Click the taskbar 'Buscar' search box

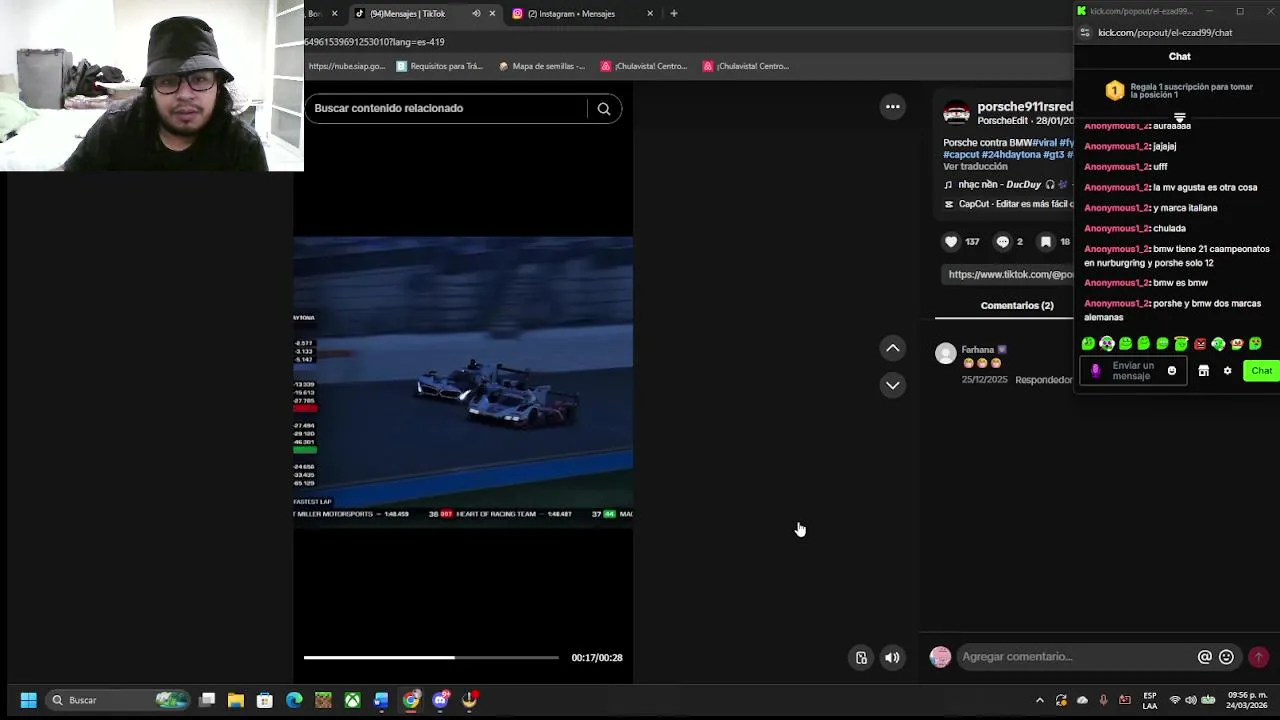tap(117, 700)
